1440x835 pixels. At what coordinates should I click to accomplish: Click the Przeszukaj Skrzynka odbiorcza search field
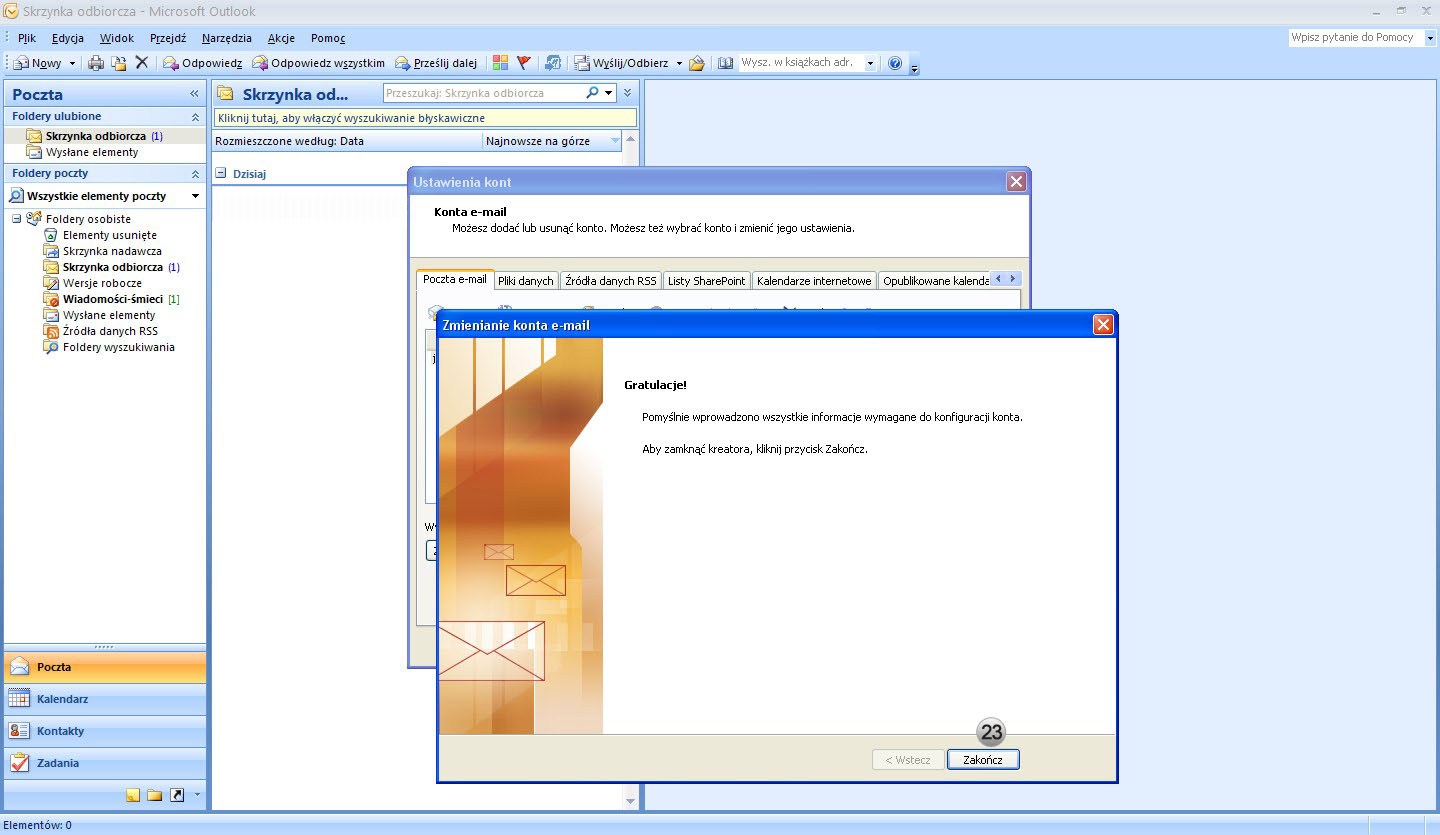click(x=484, y=93)
